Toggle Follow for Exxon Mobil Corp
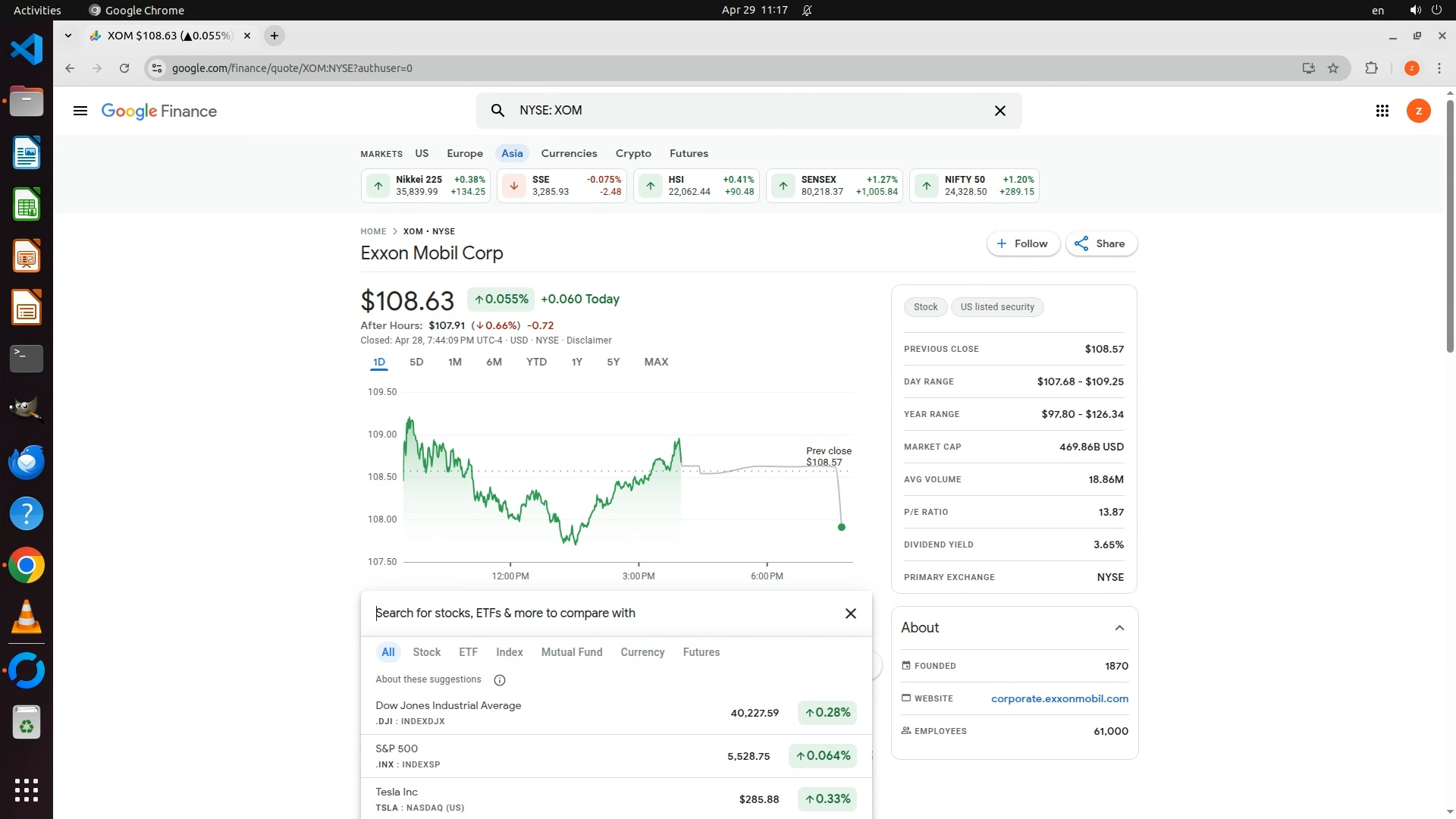Screen dimensions: 1456x819 tap(1022, 243)
